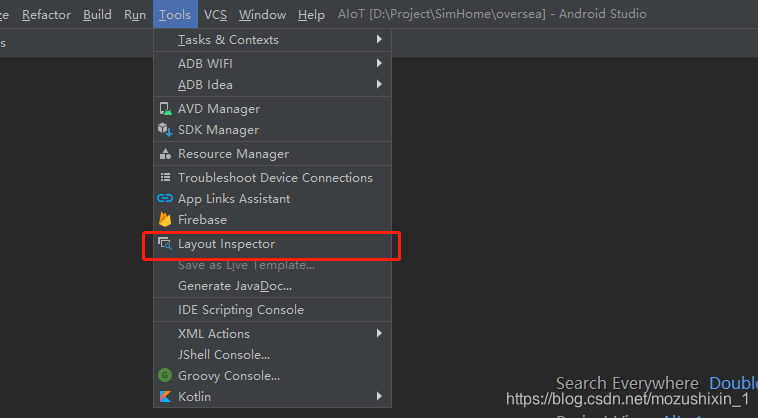Image resolution: width=758 pixels, height=418 pixels.
Task: Open Resource Manager
Action: [272, 154]
